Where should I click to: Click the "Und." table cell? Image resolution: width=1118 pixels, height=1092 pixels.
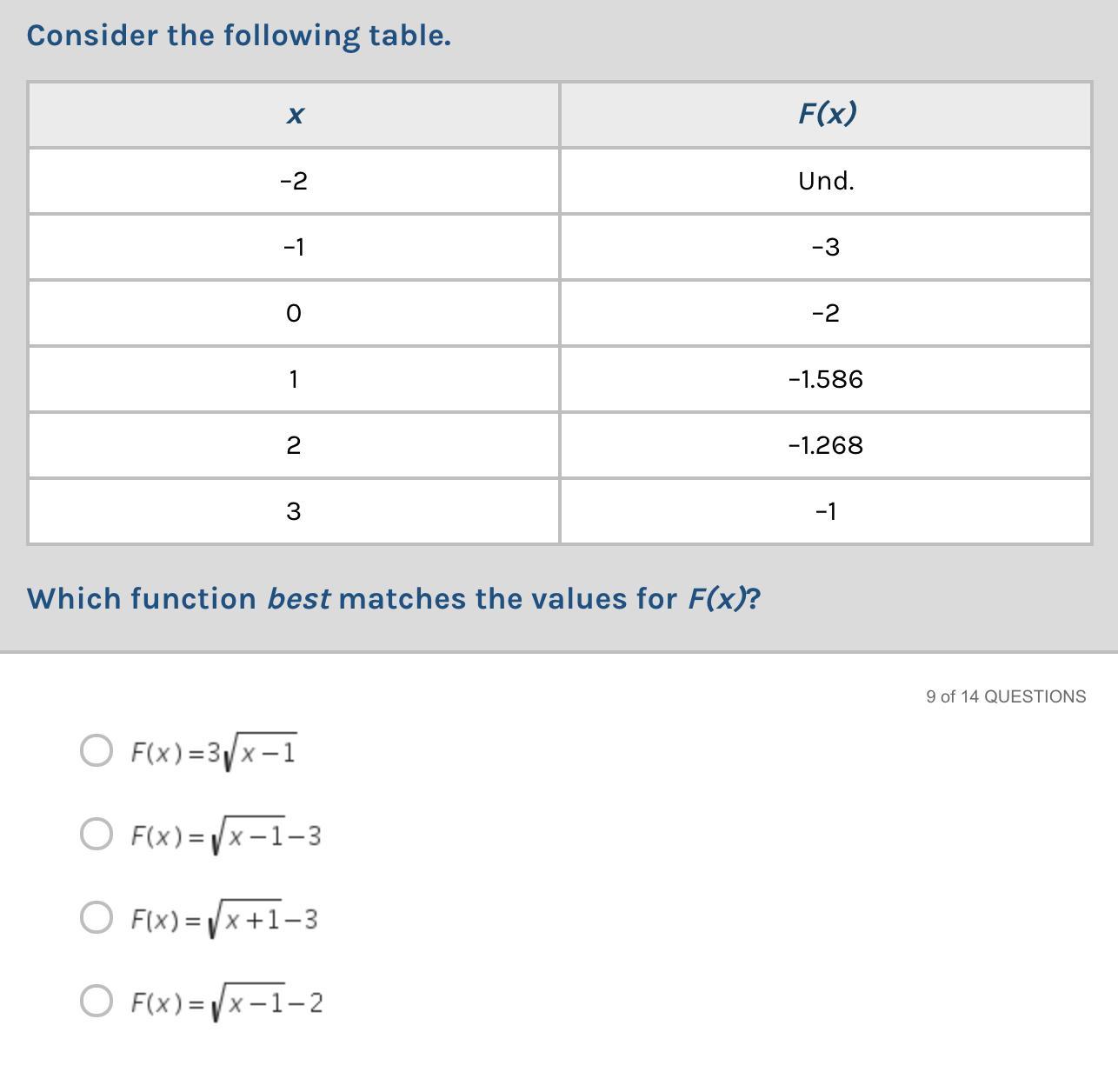coord(826,181)
